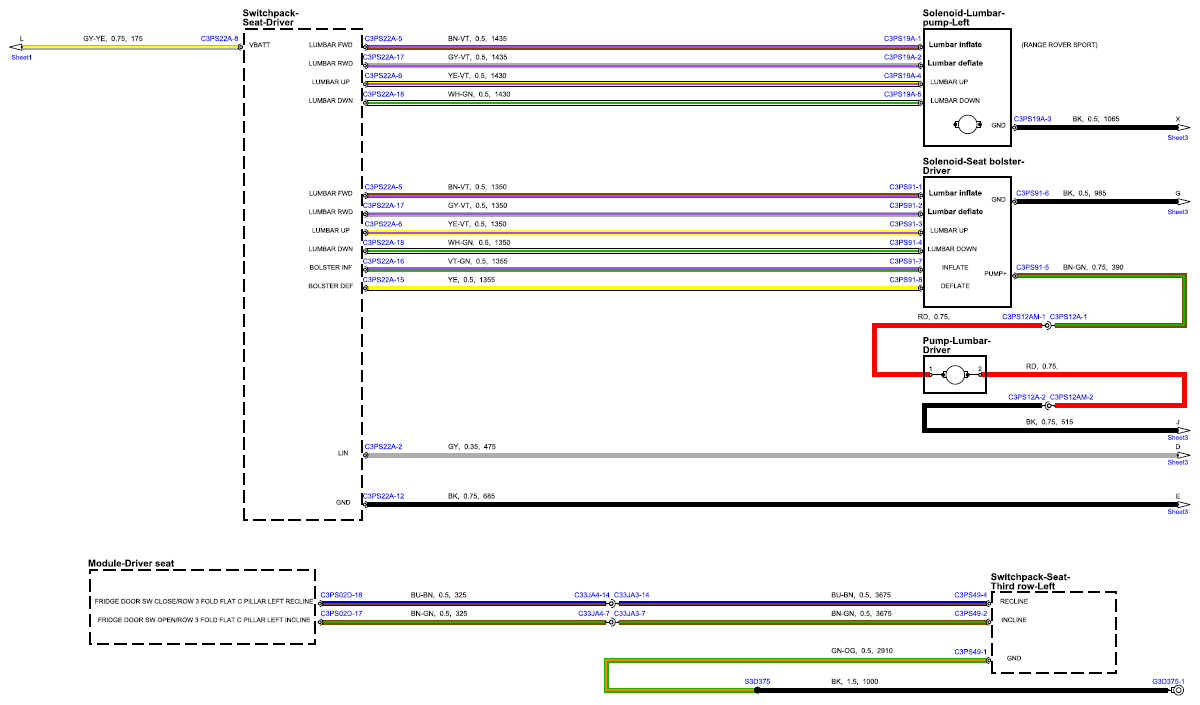Open the Sheet3 link under arrow X
This screenshot has height=705, width=1200.
(1178, 137)
